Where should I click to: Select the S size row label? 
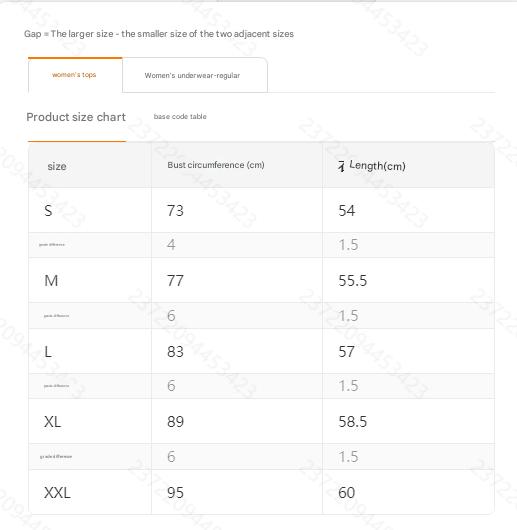pyautogui.click(x=48, y=211)
